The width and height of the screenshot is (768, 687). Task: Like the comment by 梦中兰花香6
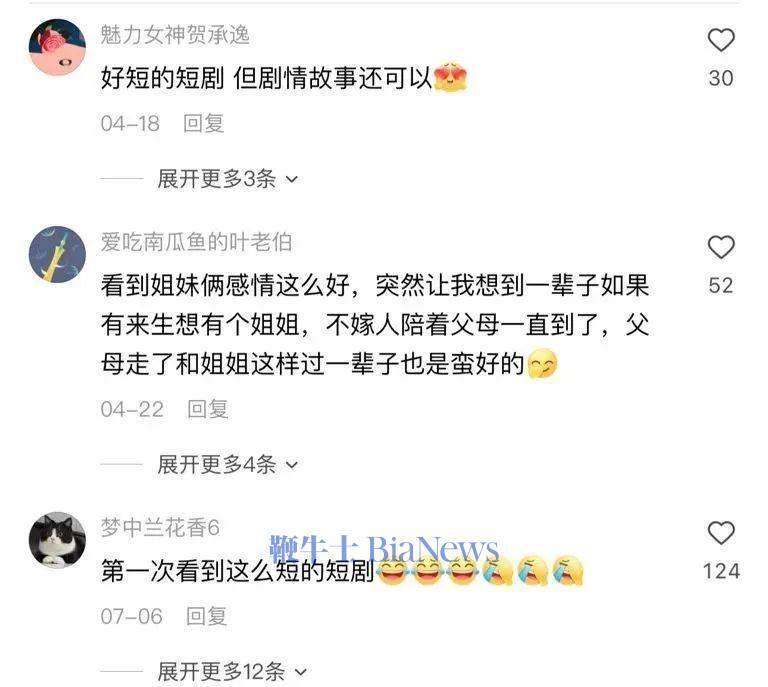(721, 533)
